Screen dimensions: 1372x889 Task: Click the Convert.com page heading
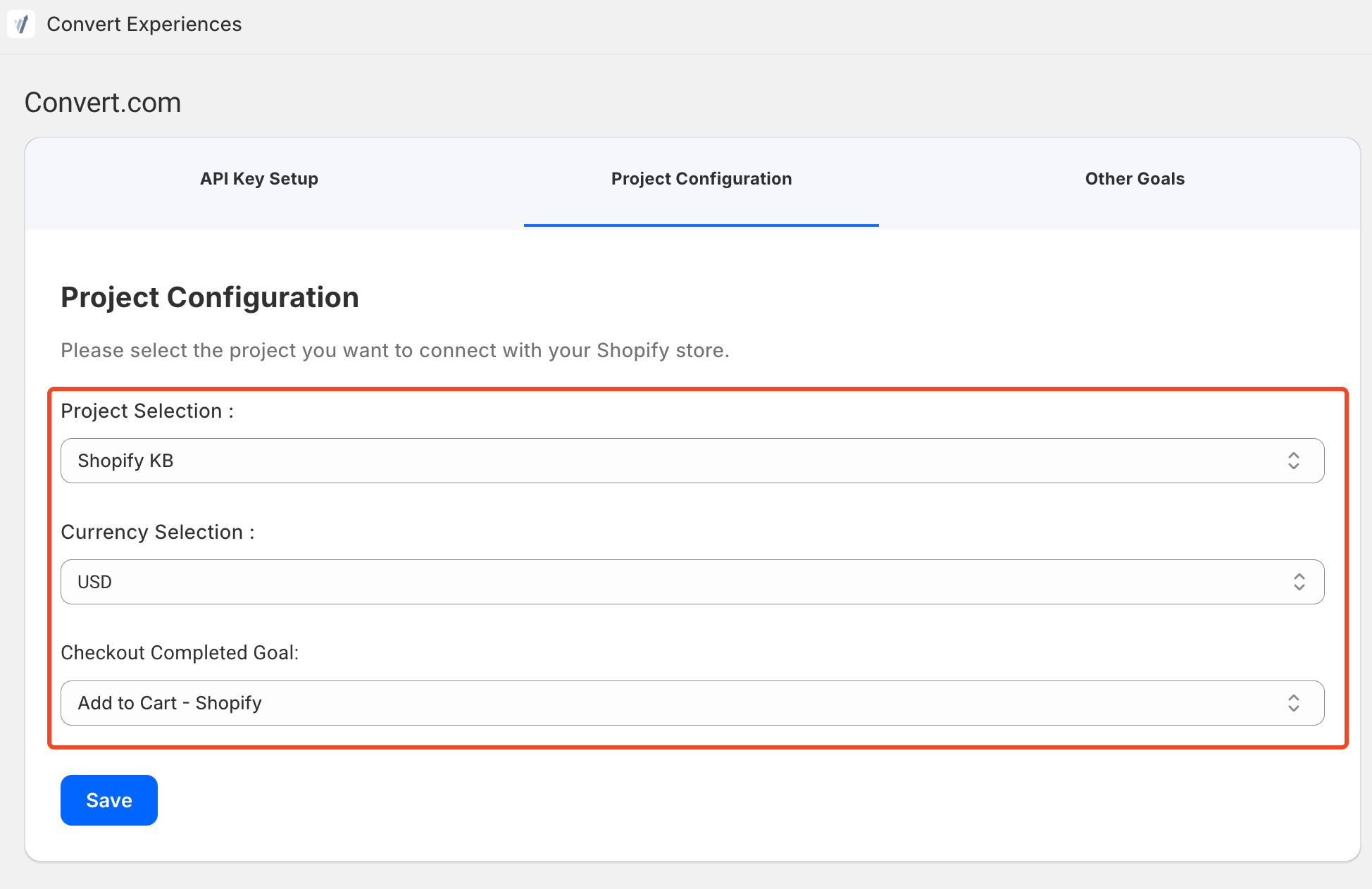coord(103,103)
